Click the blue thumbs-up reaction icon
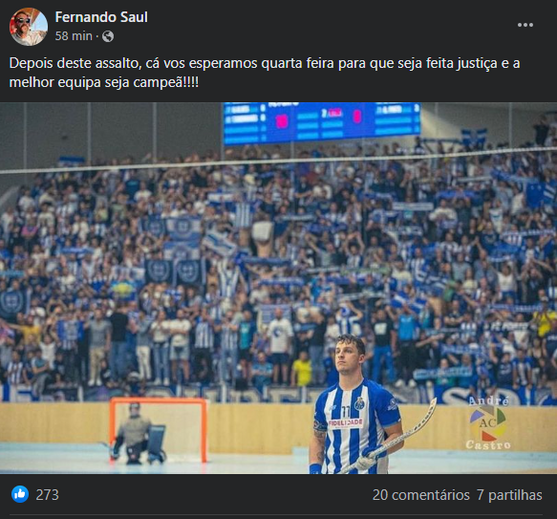The height and width of the screenshot is (519, 557). (x=20, y=494)
